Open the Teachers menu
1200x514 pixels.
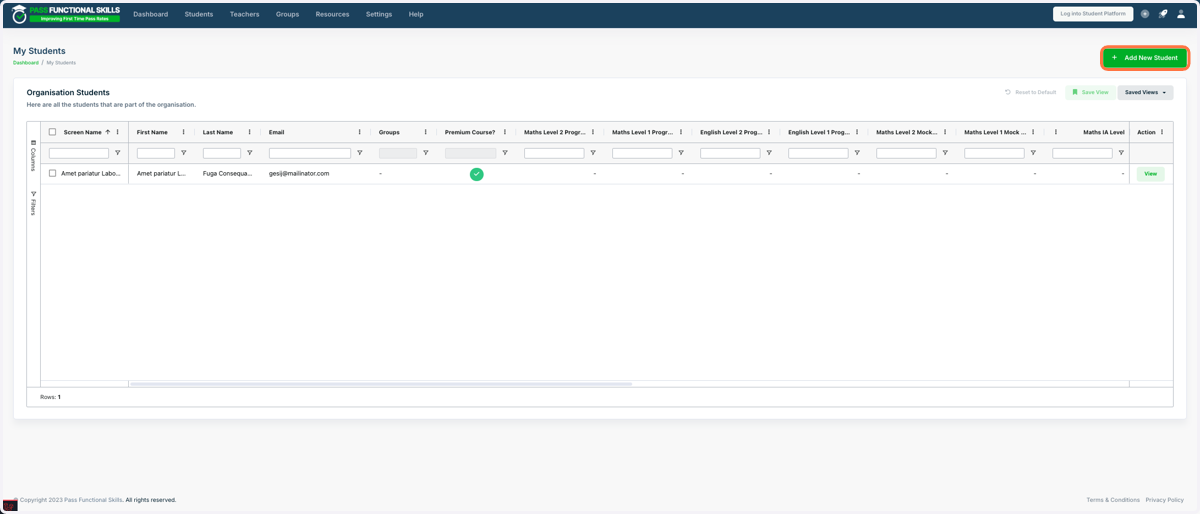(244, 14)
